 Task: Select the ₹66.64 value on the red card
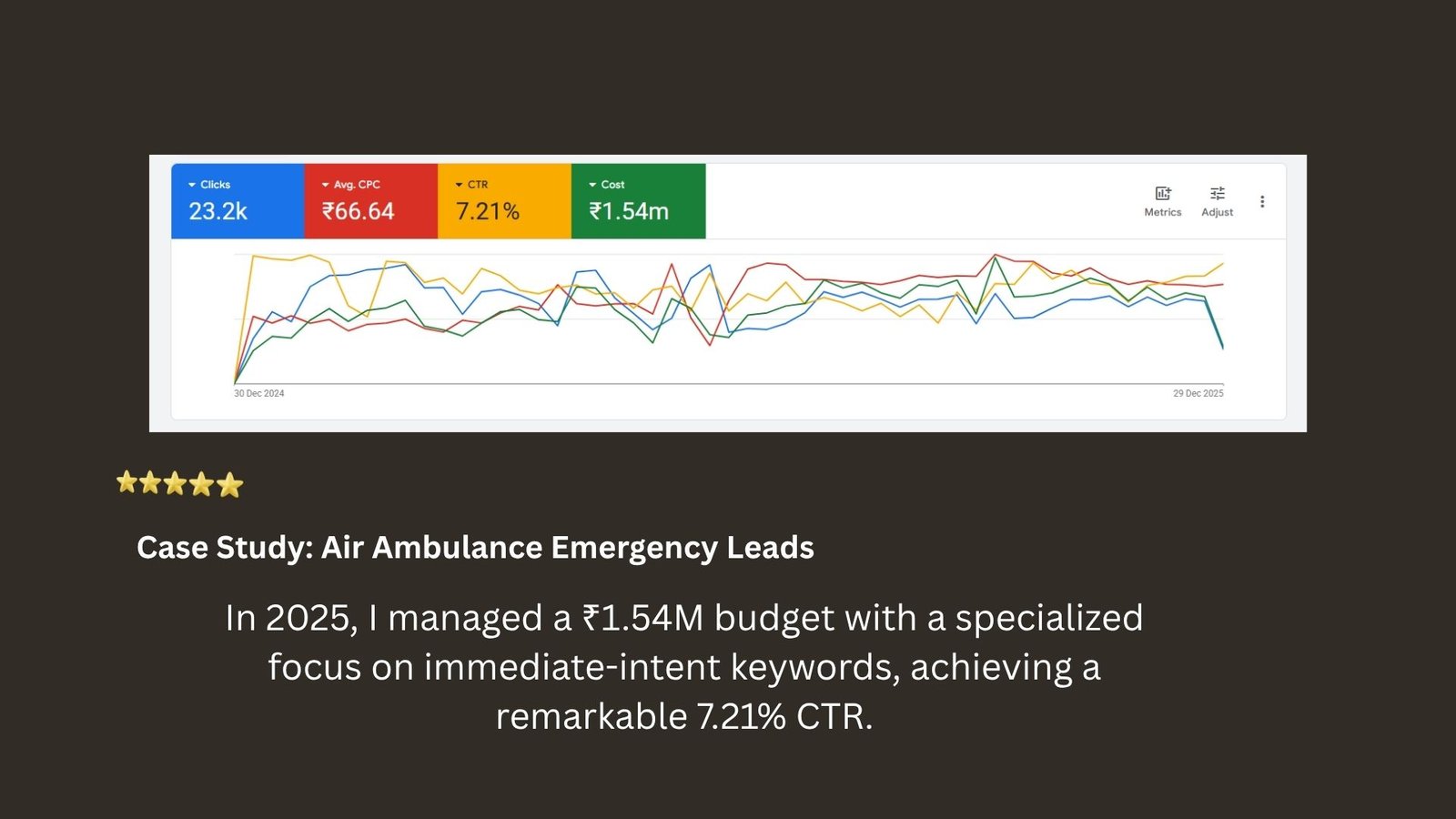[x=359, y=212]
